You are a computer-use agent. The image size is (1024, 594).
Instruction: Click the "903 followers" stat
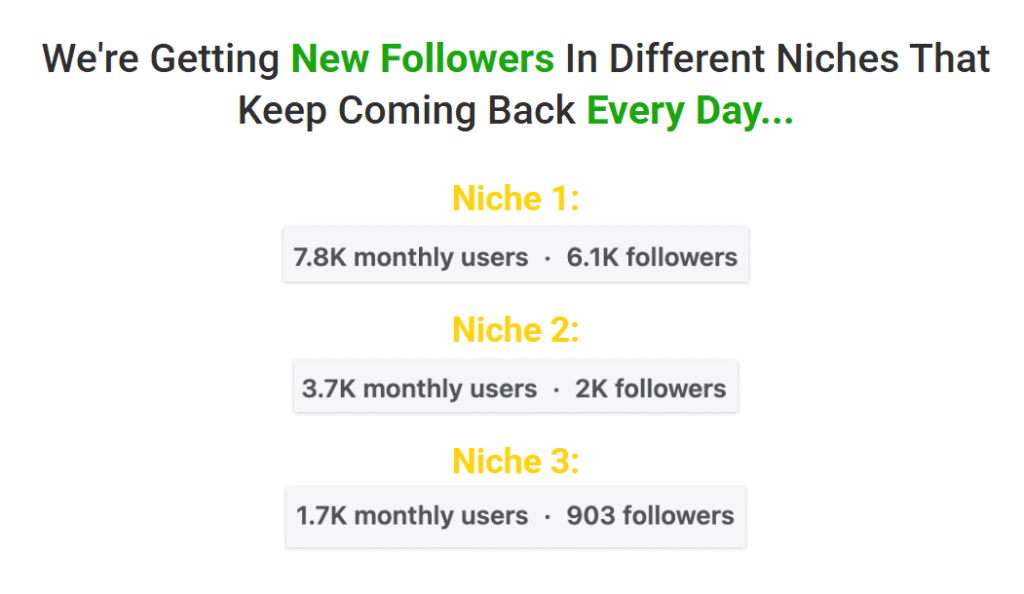(x=650, y=517)
